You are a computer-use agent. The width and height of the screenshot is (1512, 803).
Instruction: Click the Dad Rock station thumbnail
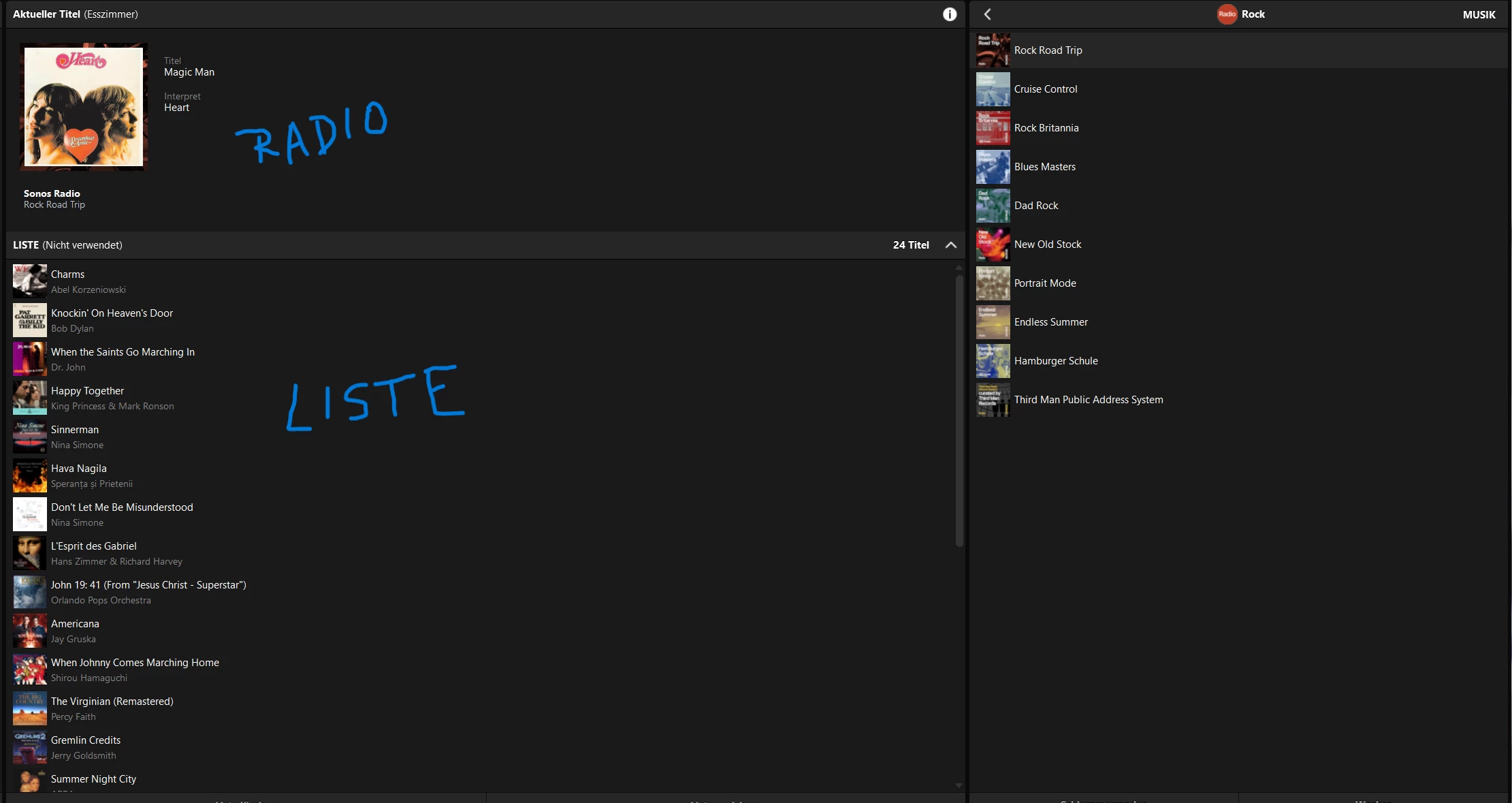(993, 206)
